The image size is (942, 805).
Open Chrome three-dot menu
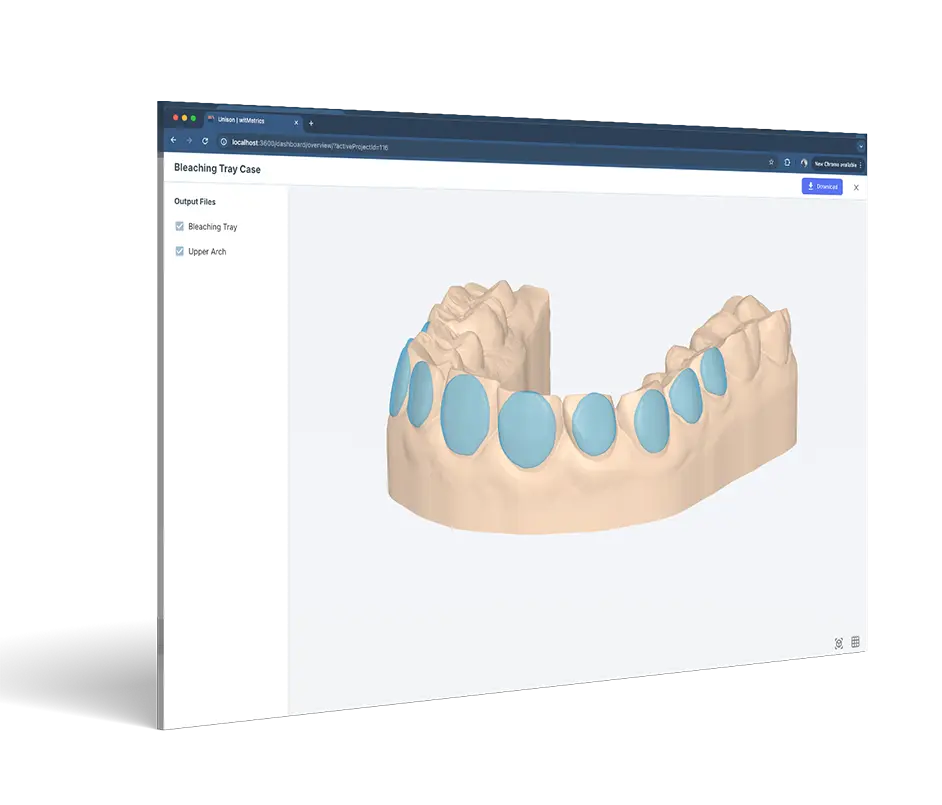click(x=861, y=165)
